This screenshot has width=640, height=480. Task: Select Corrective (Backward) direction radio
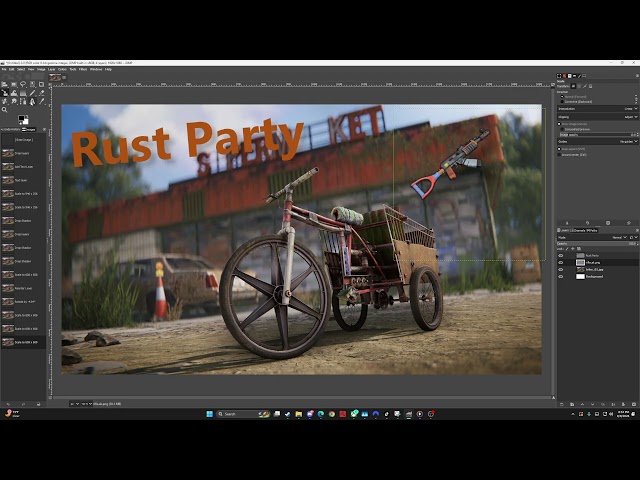point(562,102)
